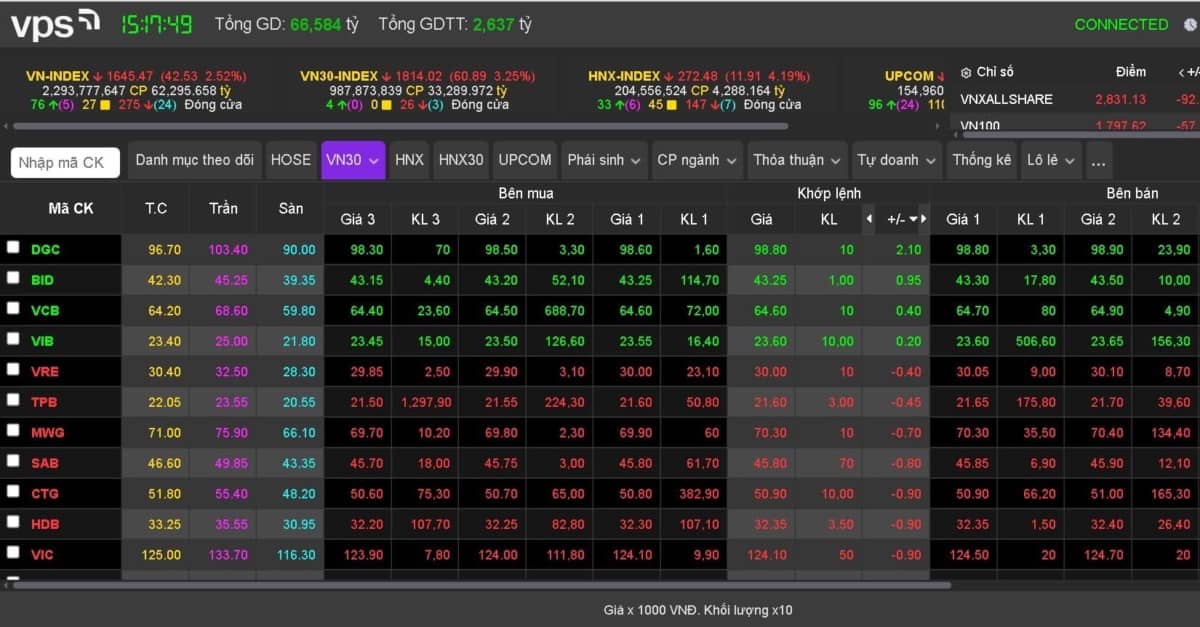
Task: Click the right arrow in Khớp lệnh header
Action: 924,218
